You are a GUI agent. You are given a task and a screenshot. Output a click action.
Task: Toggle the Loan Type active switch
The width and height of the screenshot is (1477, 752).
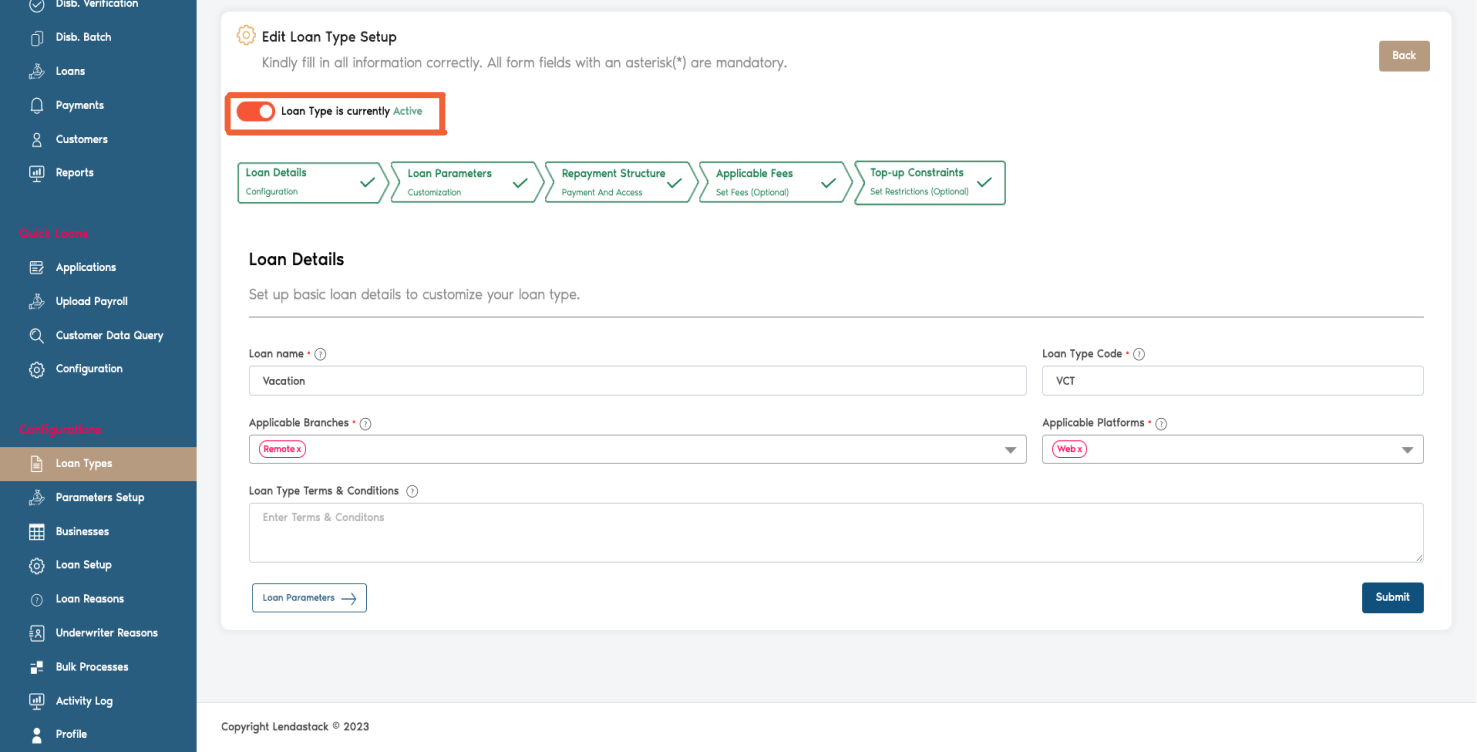point(256,111)
